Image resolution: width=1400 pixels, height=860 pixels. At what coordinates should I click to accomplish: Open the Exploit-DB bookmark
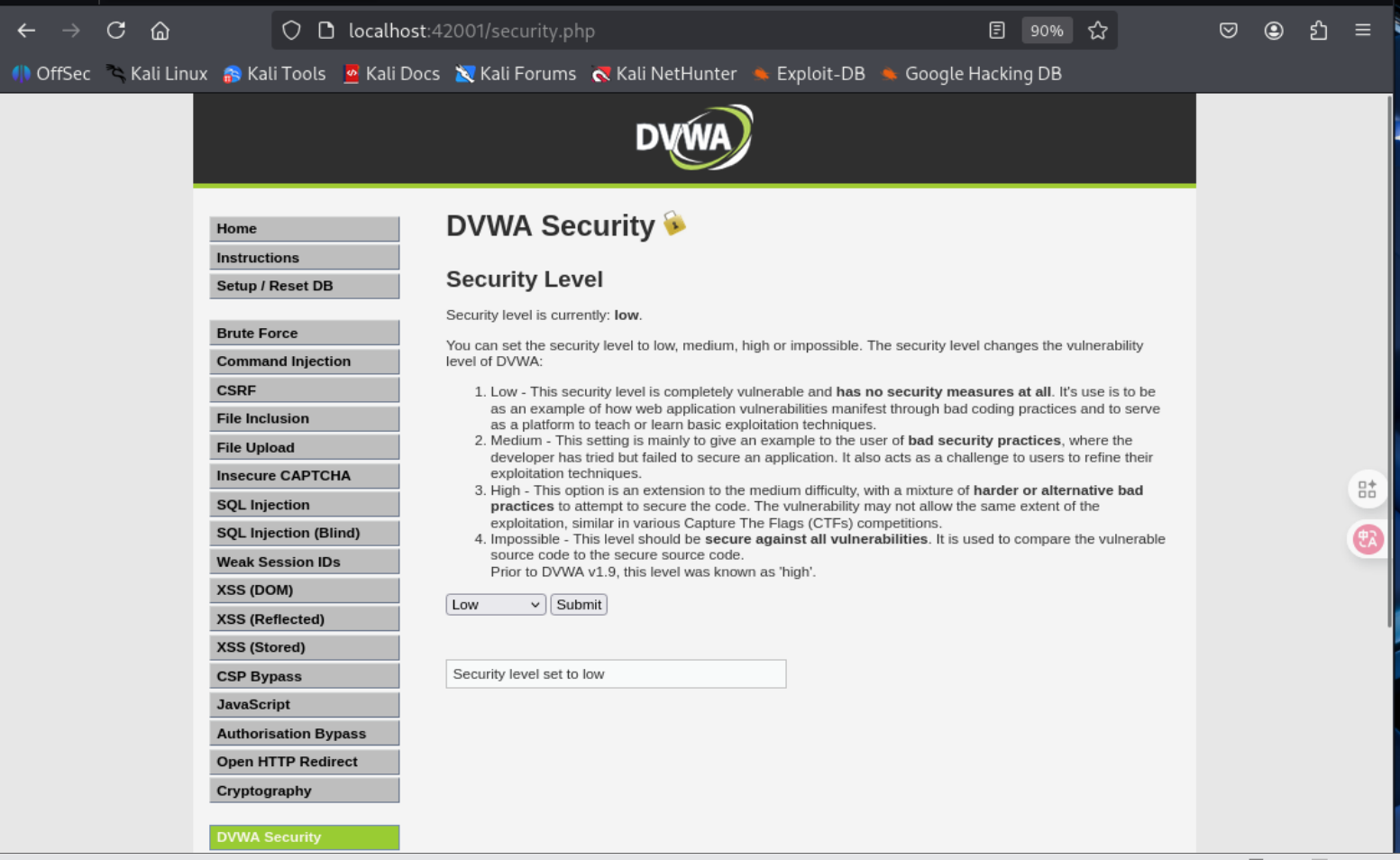[x=809, y=74]
